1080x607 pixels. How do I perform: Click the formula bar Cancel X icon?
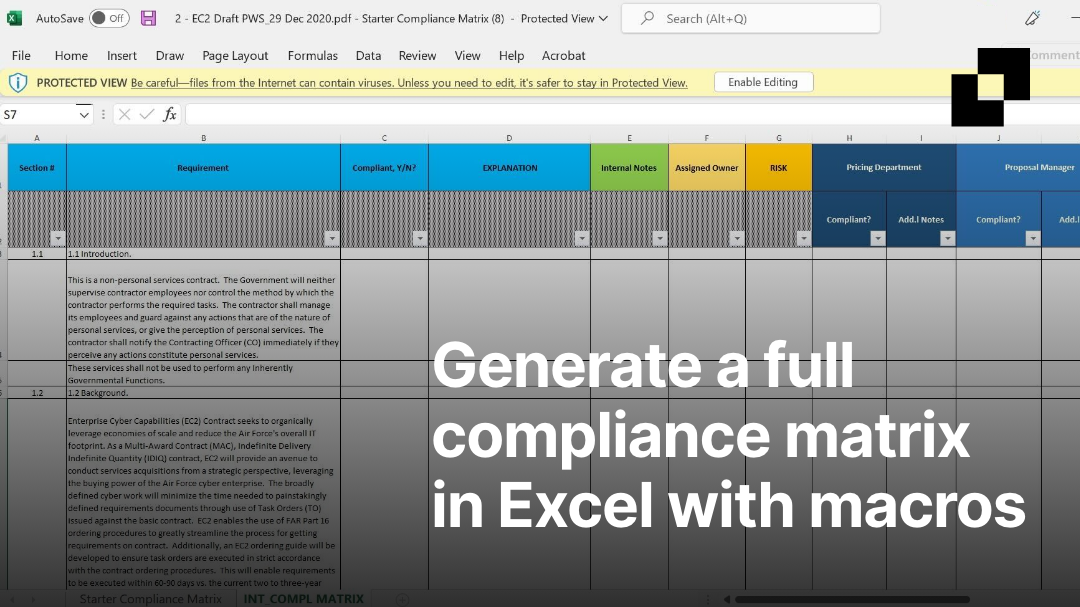(125, 115)
